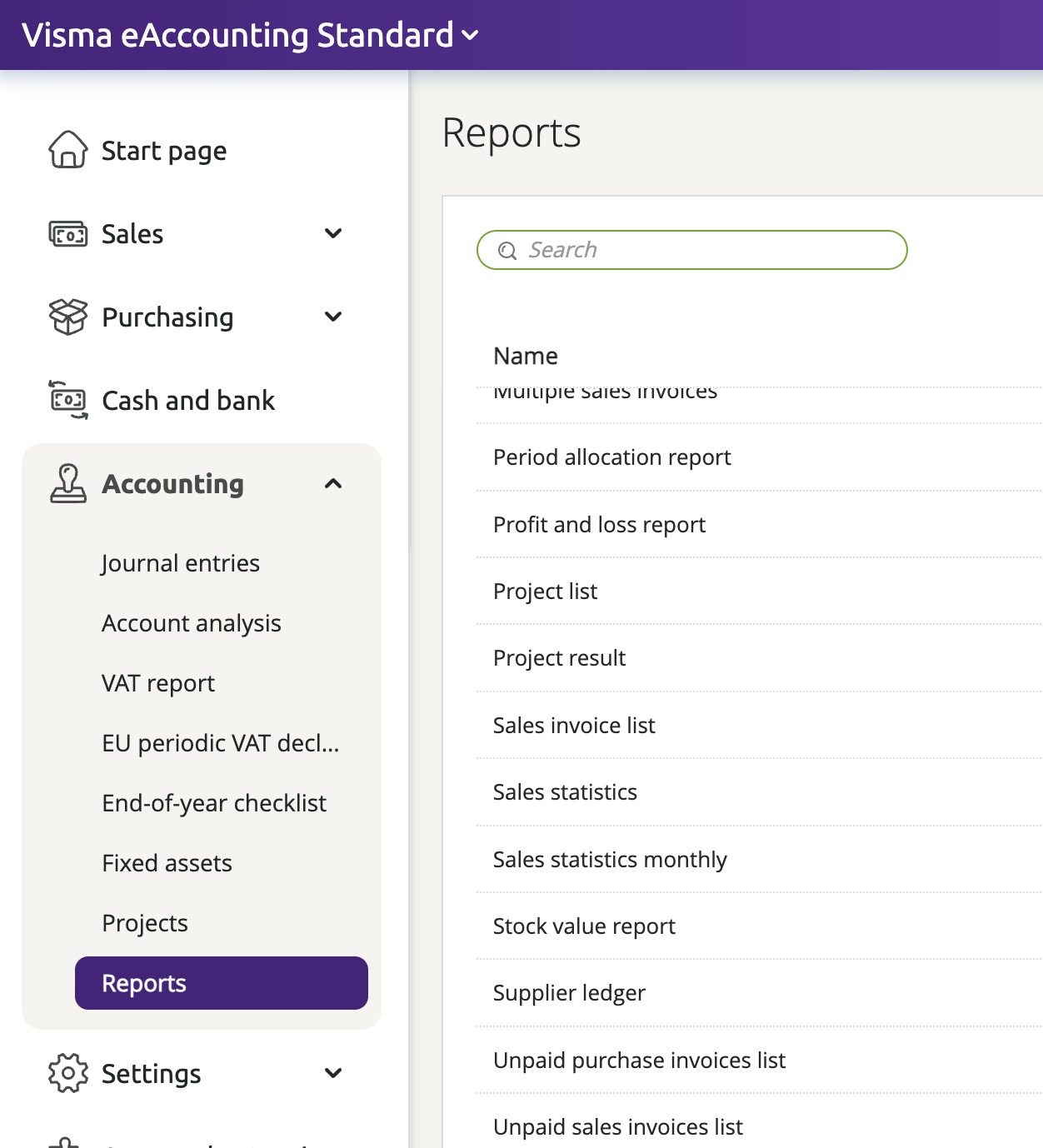
Task: Click the Purchasing box icon
Action: click(x=67, y=317)
